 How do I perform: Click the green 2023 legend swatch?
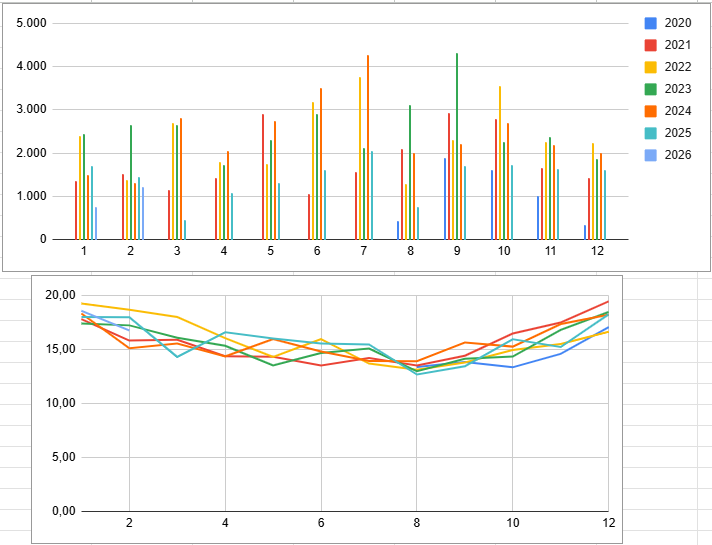pos(651,89)
